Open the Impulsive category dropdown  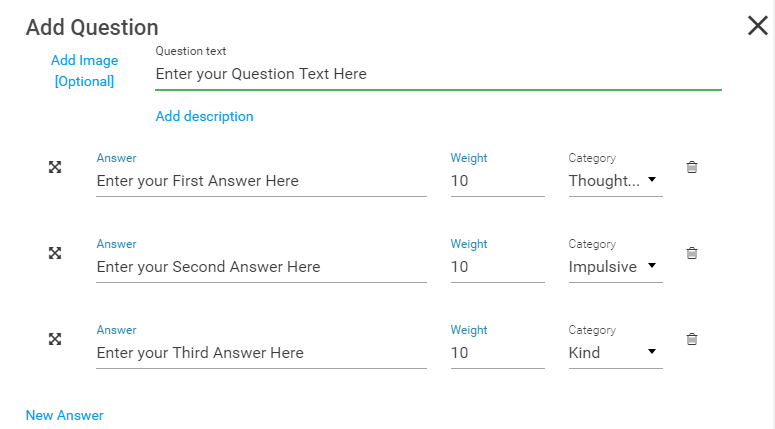point(615,267)
